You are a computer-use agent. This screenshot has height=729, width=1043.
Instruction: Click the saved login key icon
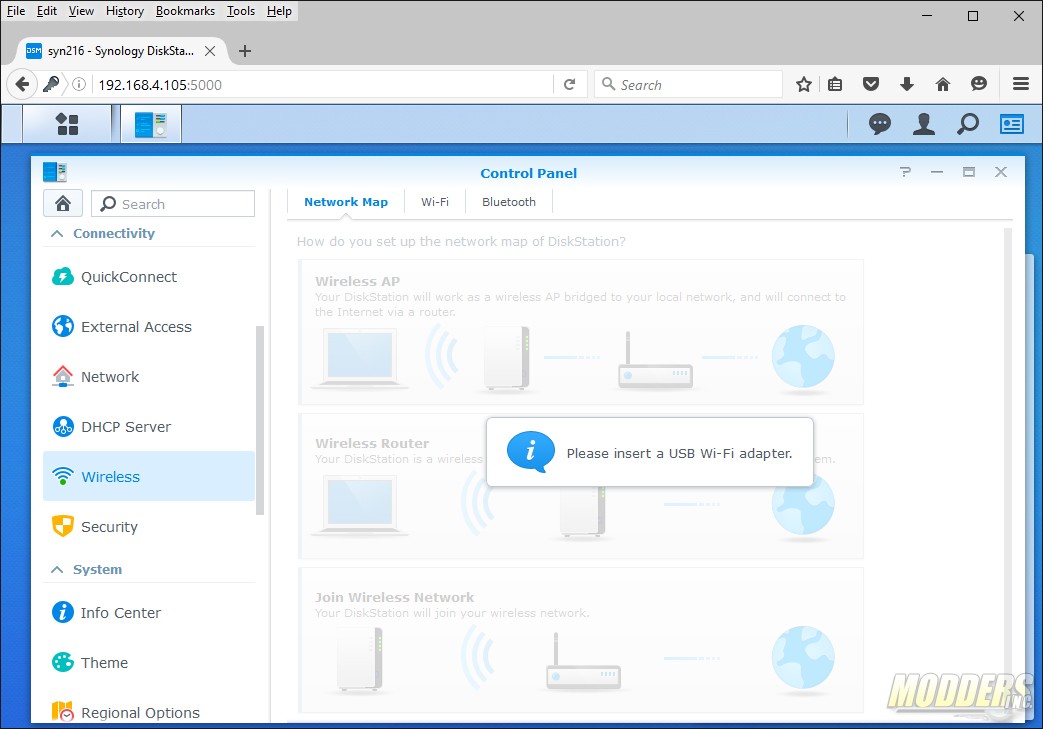click(51, 84)
